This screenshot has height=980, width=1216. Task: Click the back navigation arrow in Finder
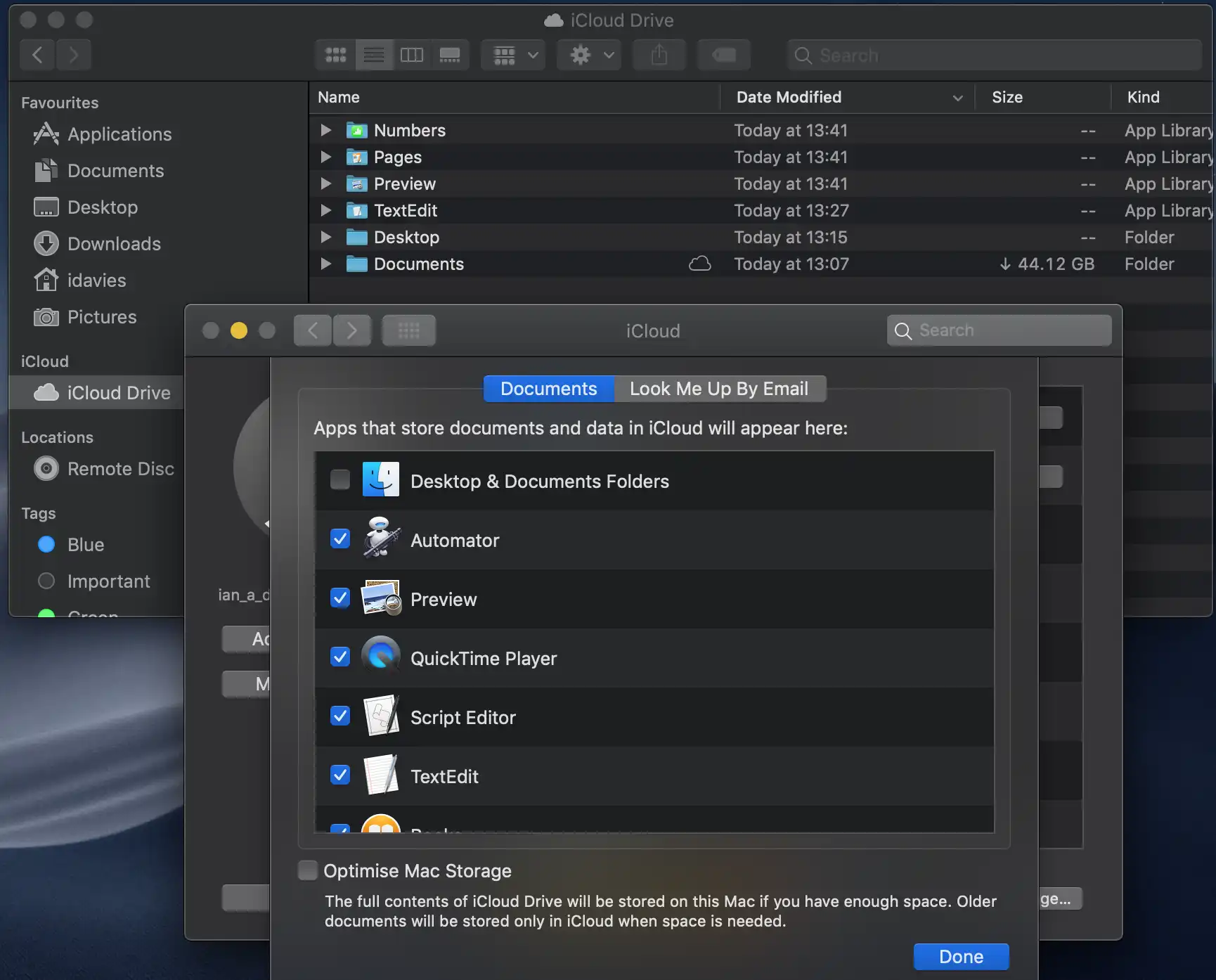37,55
